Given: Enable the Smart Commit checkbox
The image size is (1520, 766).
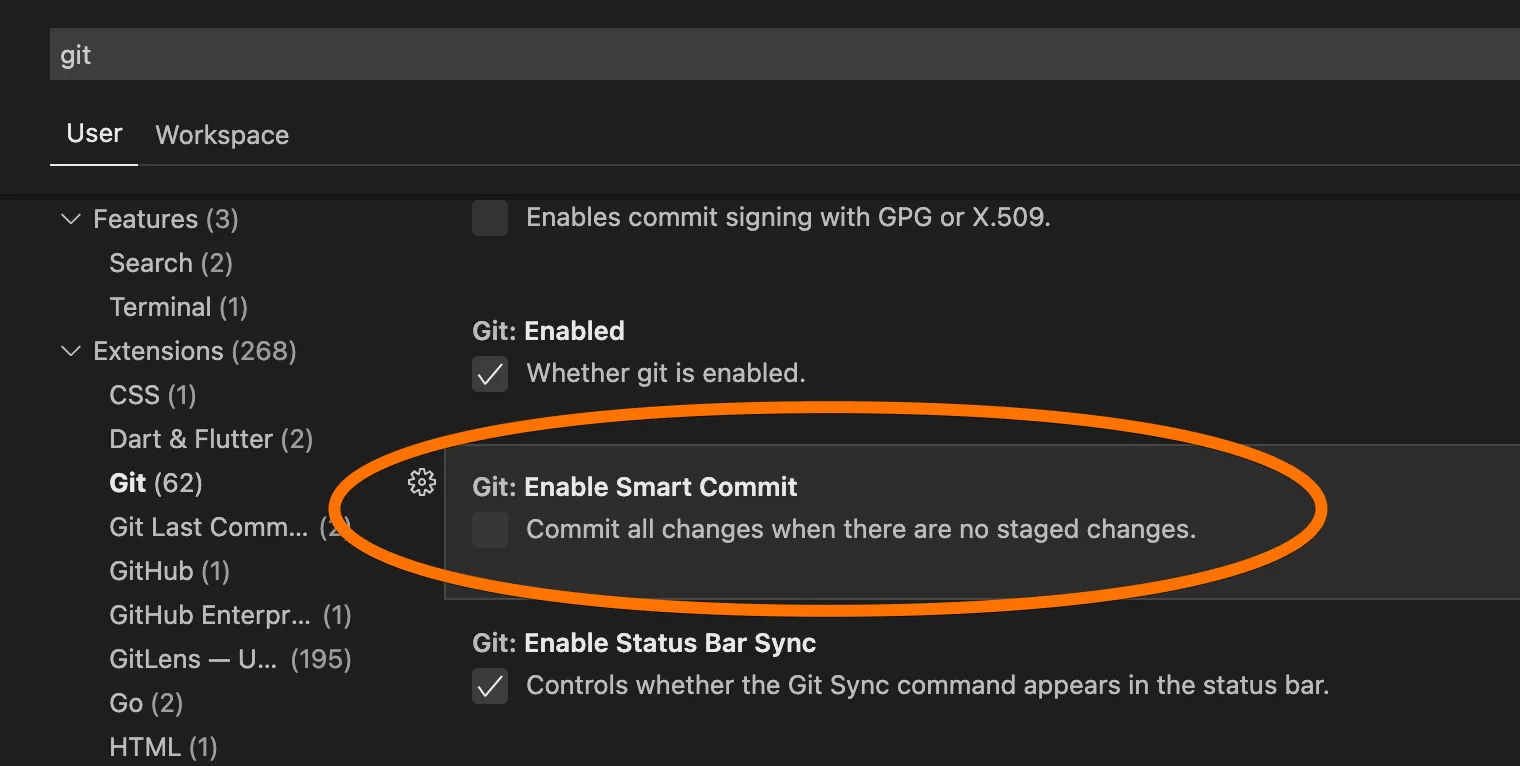Looking at the screenshot, I should click(490, 530).
